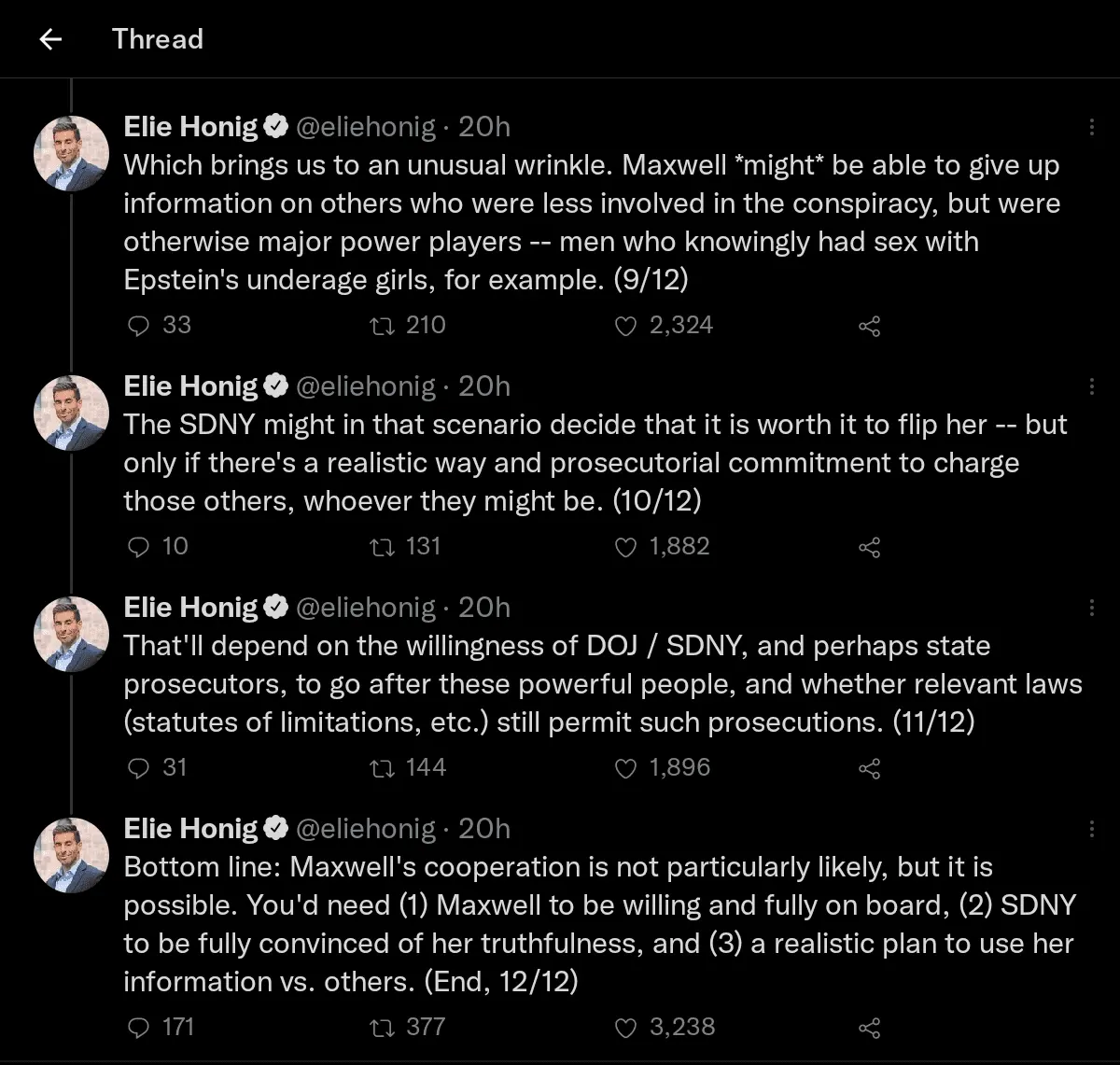
Task: Share the (9/12) tweet
Action: 869,326
